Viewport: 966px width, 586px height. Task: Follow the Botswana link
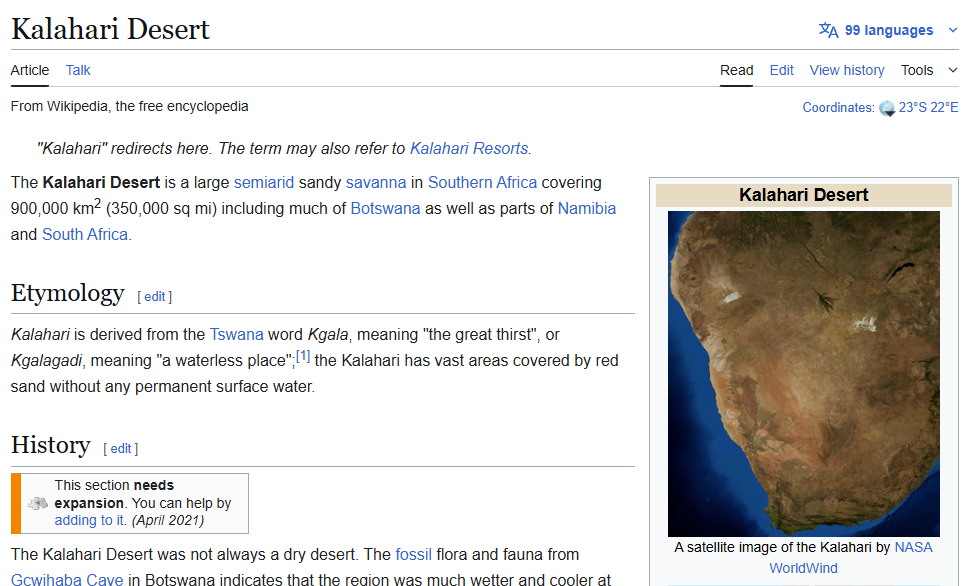(385, 208)
